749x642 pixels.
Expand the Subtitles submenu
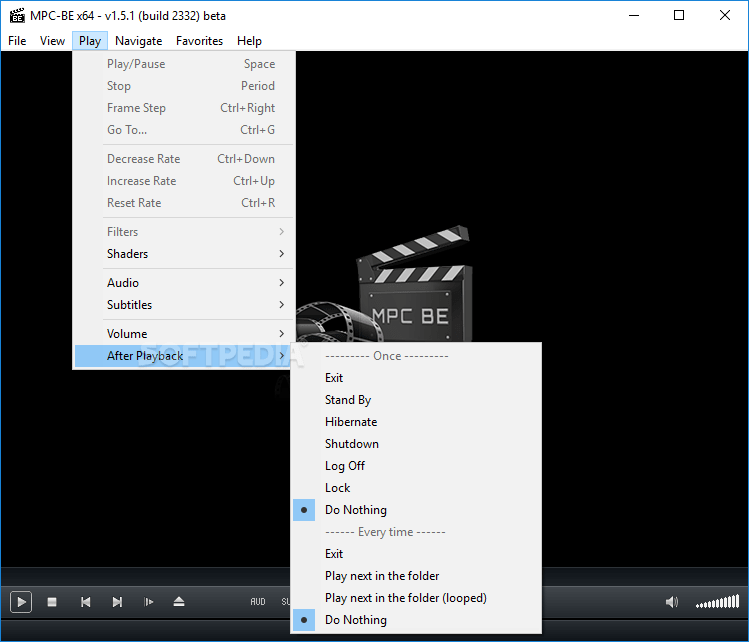coord(184,305)
